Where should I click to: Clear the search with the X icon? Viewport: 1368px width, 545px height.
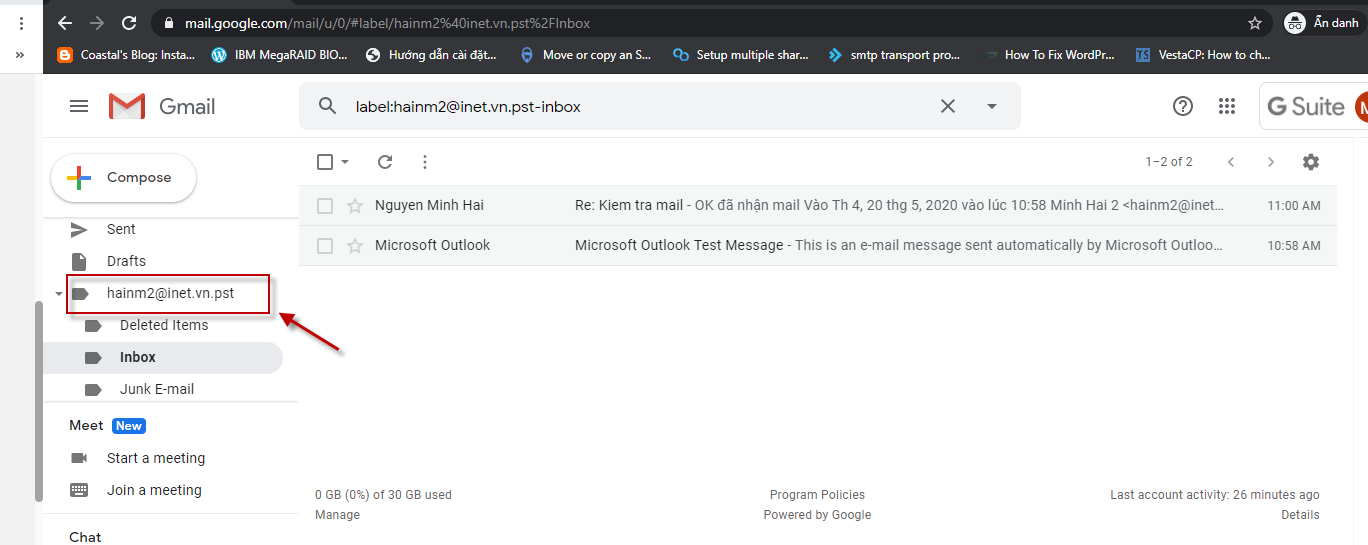tap(948, 106)
